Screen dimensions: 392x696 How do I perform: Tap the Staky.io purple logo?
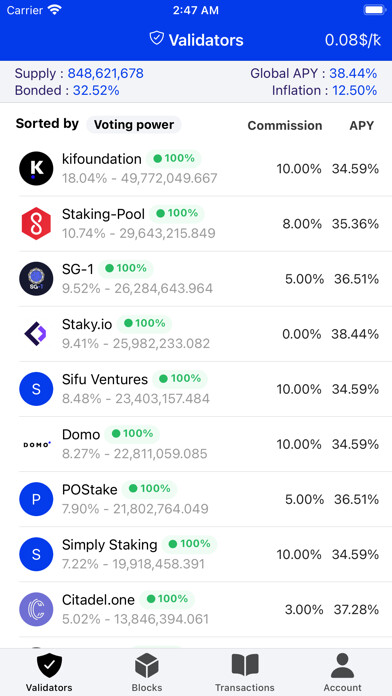click(36, 334)
